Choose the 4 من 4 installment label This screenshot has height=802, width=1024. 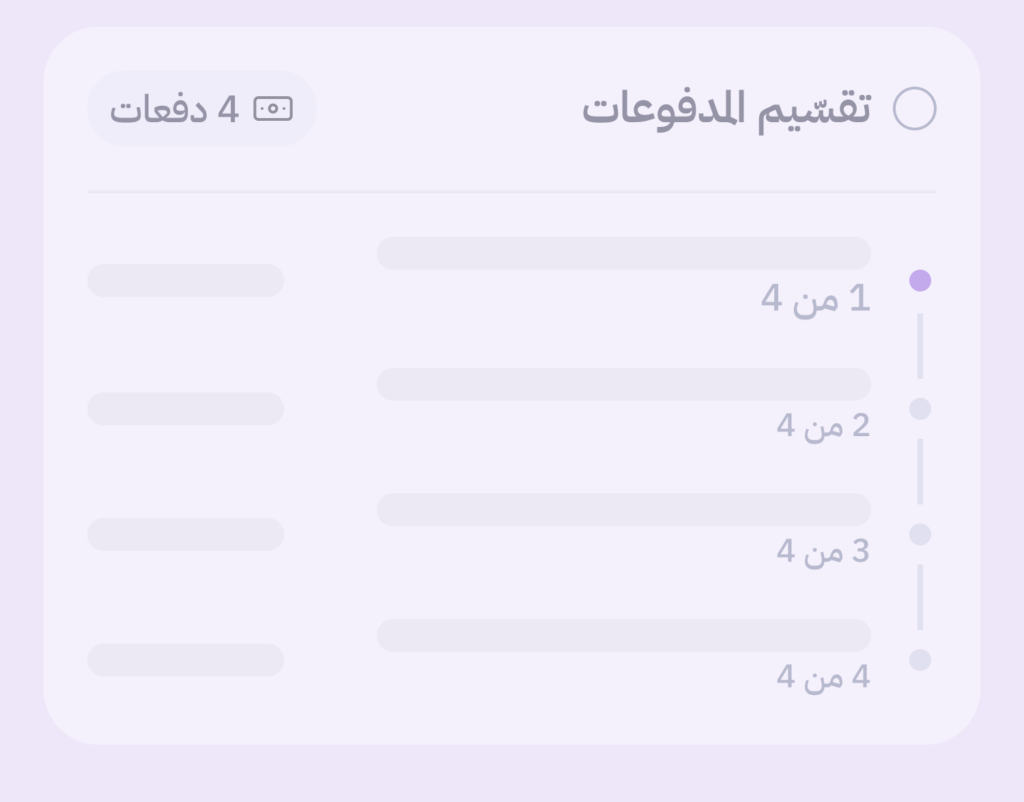point(824,677)
